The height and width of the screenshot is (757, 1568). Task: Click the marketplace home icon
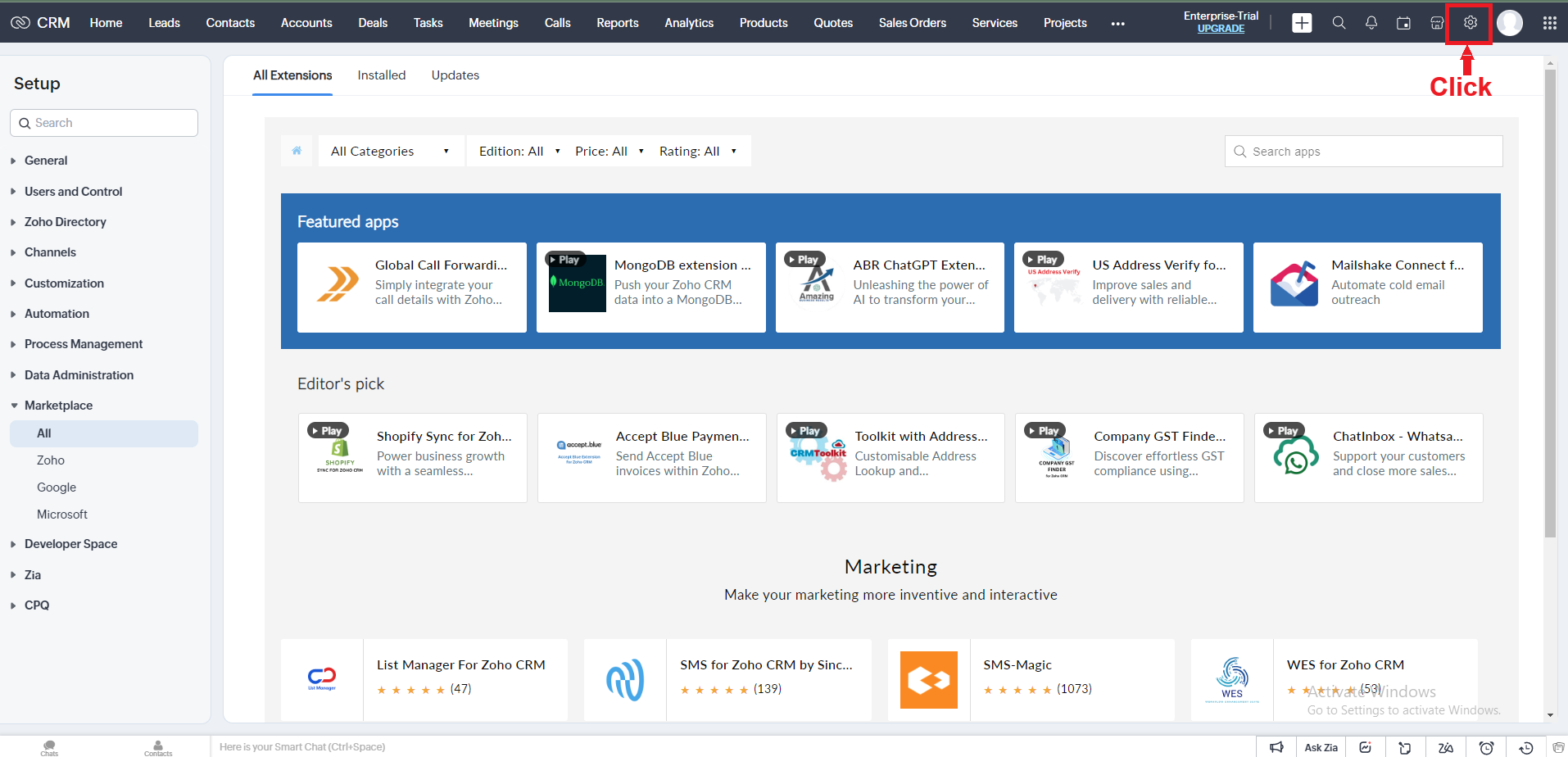297,151
